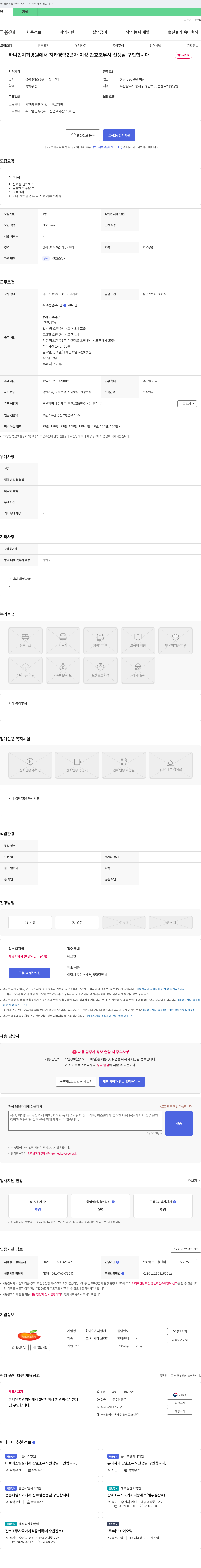This screenshot has height=1568, width=201.
Task: Open the 채용정보 menu in top navigation
Action: pos(33,32)
